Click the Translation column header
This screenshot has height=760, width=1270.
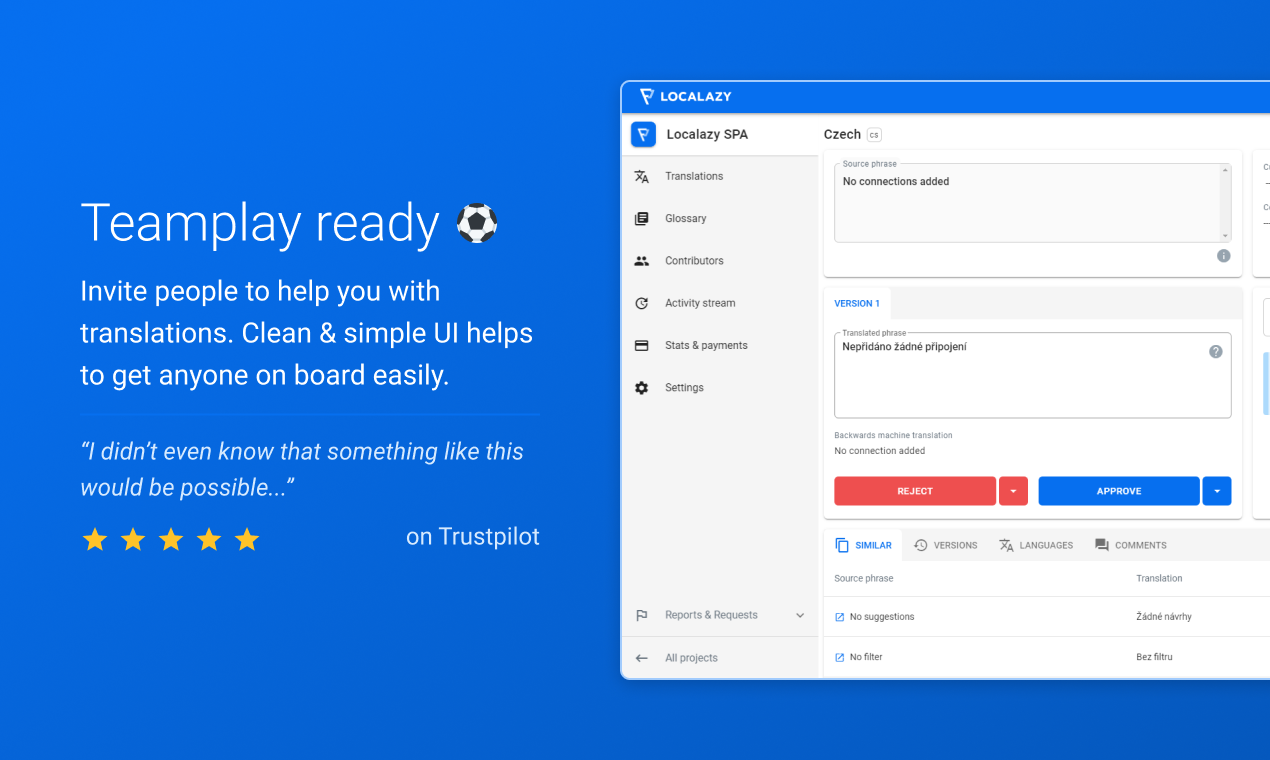click(x=1159, y=578)
